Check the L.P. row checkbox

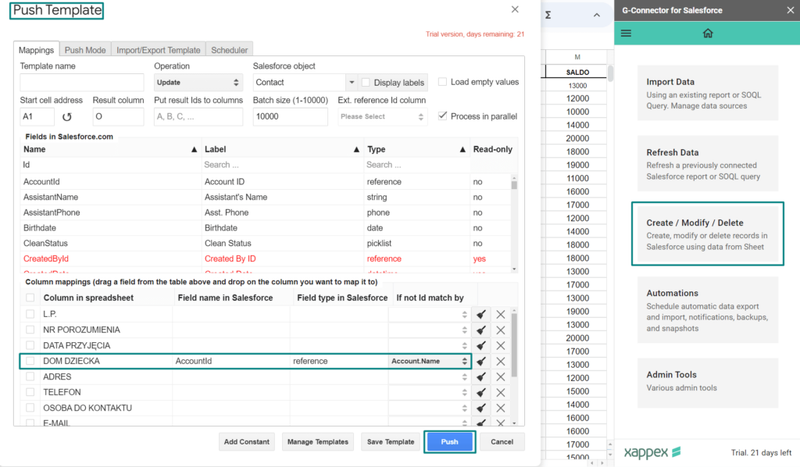click(x=30, y=314)
